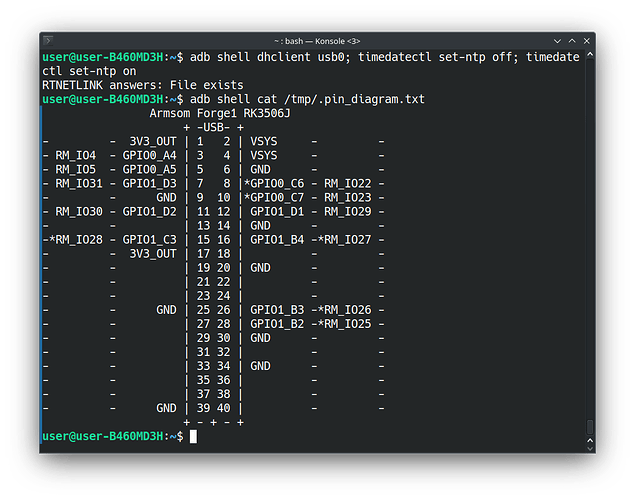This screenshot has height=500, width=634.
Task: Click the "-USB-" label atop the diagram
Action: pyautogui.click(x=212, y=128)
